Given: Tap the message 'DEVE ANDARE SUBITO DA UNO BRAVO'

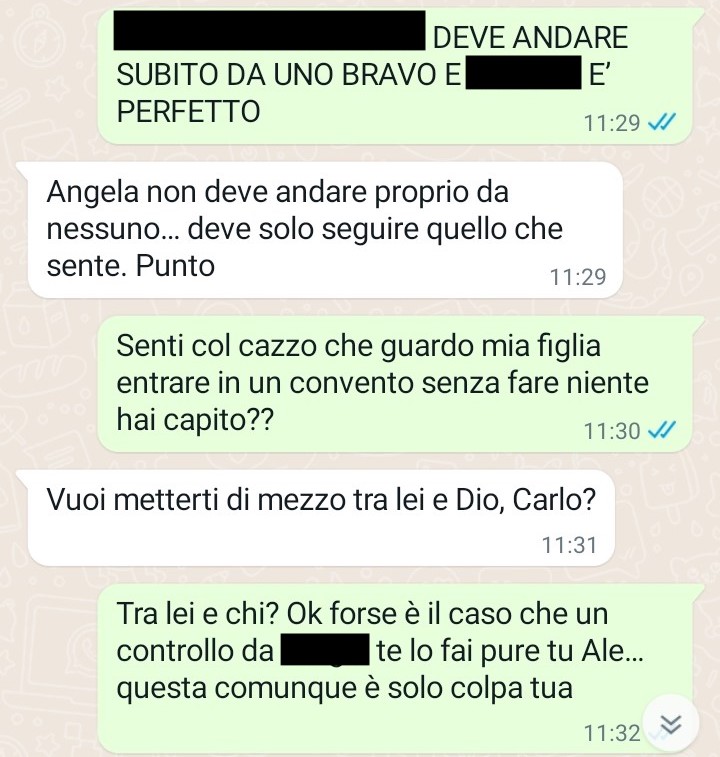Looking at the screenshot, I should (395, 76).
